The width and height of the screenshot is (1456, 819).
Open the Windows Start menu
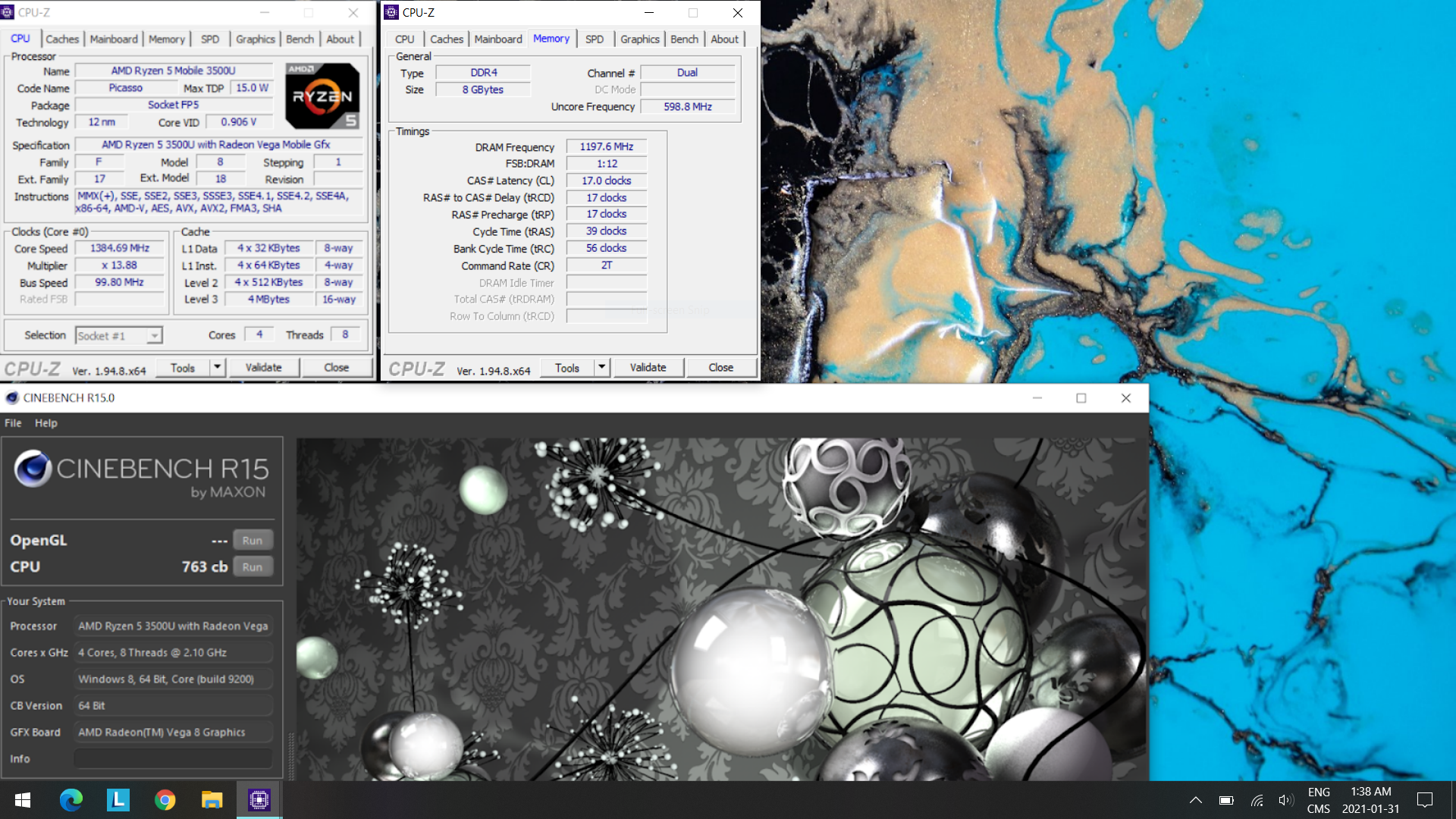23,800
